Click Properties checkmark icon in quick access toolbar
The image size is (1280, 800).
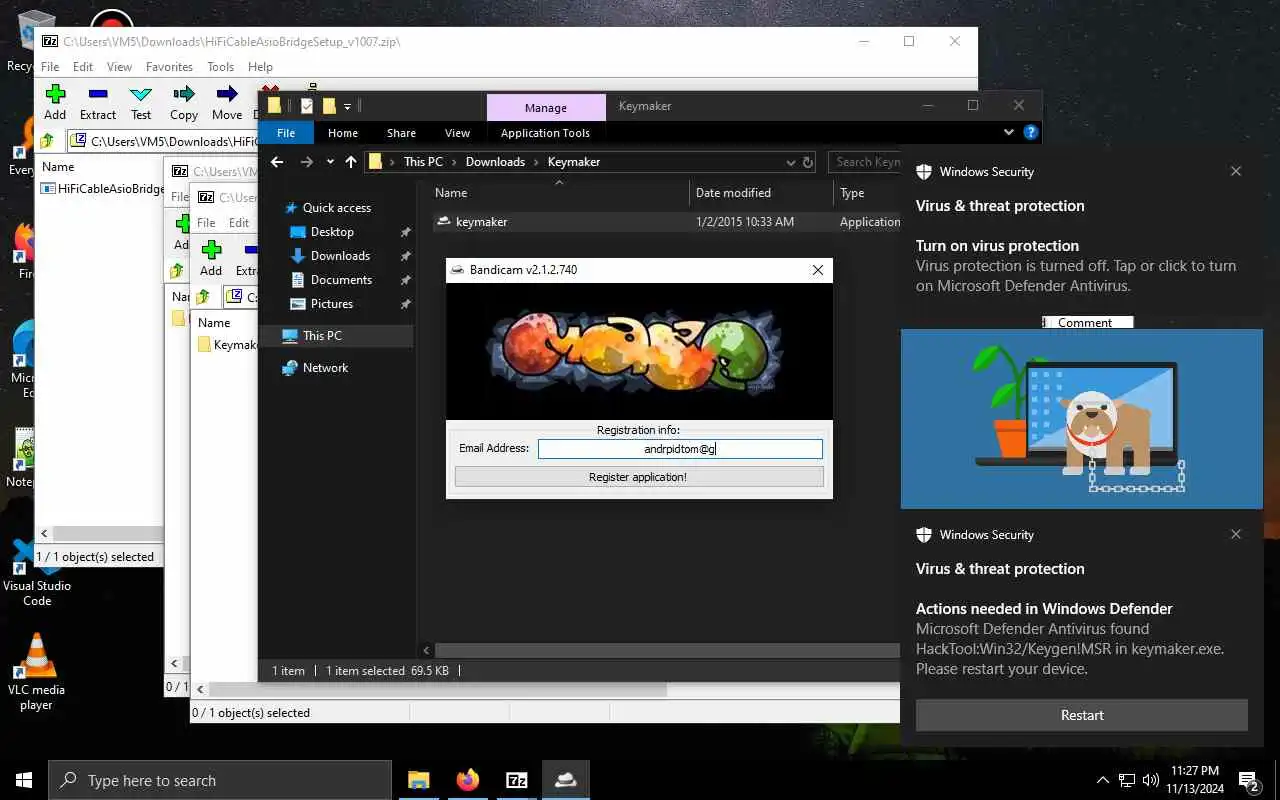pos(307,106)
